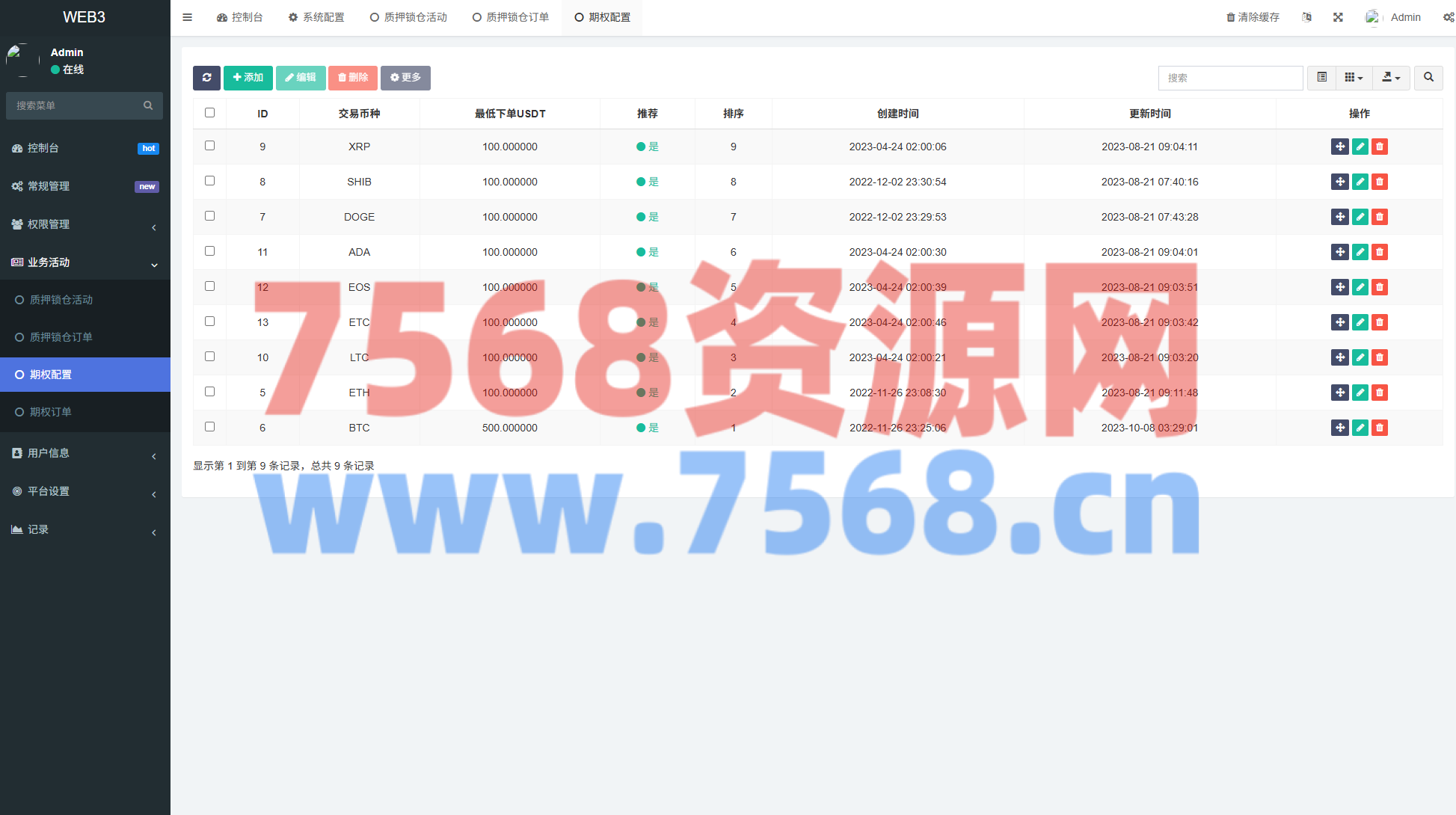
Task: Click the magnifier search button at top right
Action: 1428,78
